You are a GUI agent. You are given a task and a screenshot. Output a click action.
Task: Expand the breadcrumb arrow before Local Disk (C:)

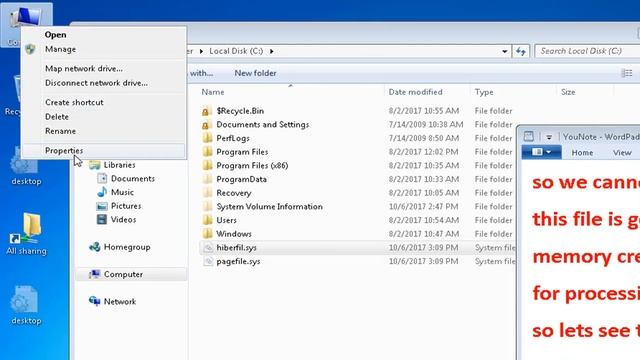201,51
